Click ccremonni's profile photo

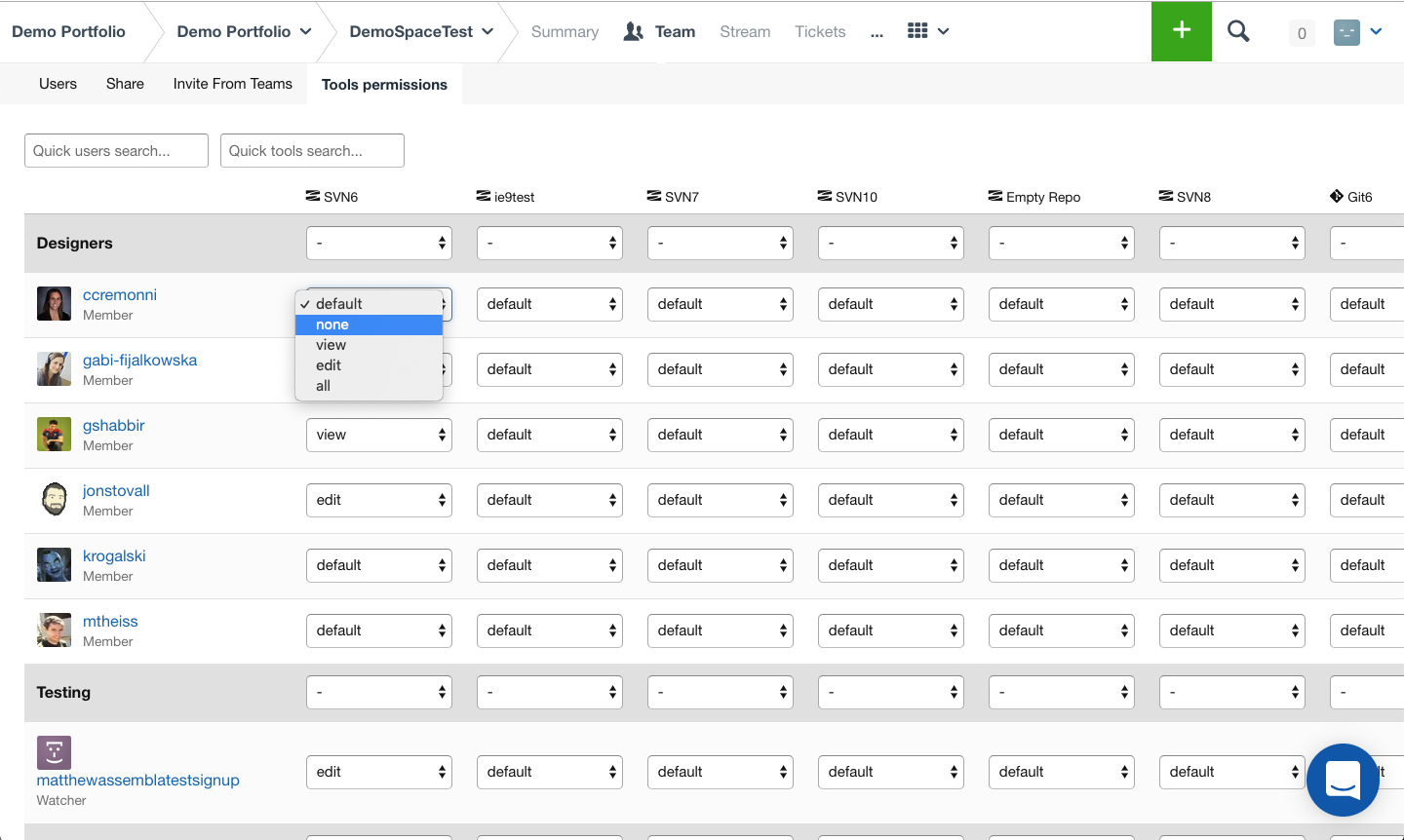click(54, 304)
